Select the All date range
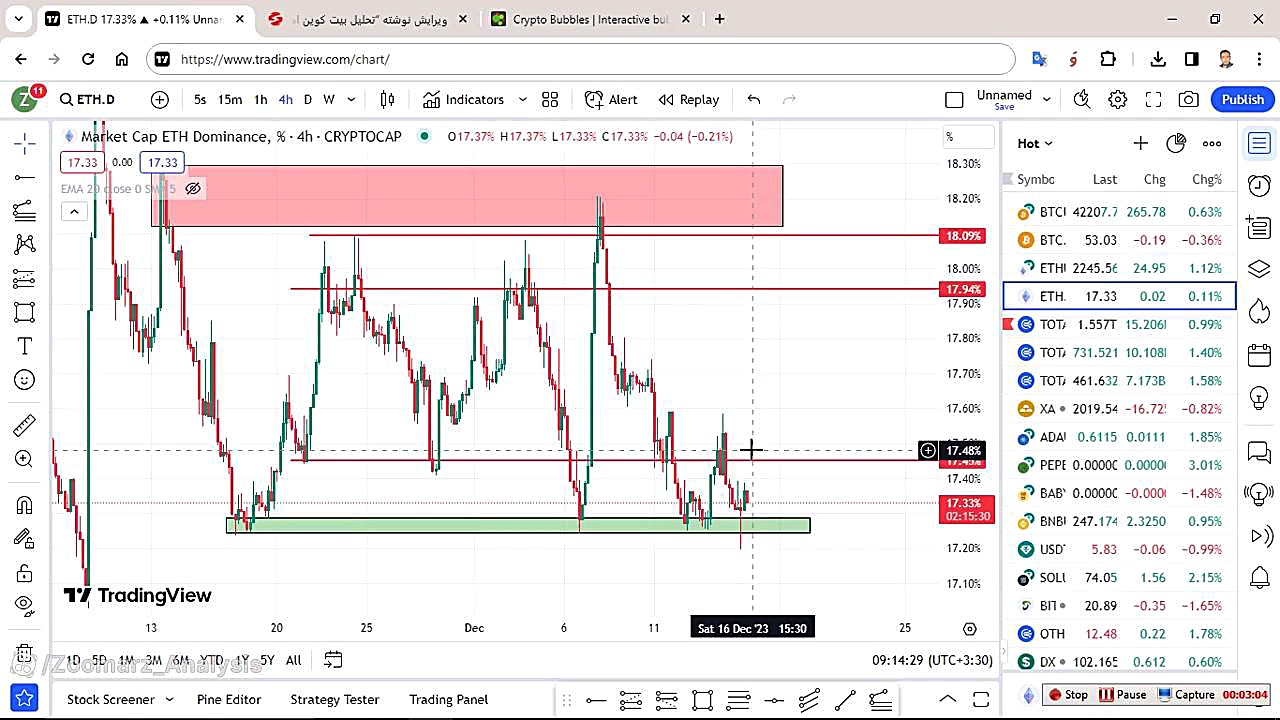 tap(293, 660)
